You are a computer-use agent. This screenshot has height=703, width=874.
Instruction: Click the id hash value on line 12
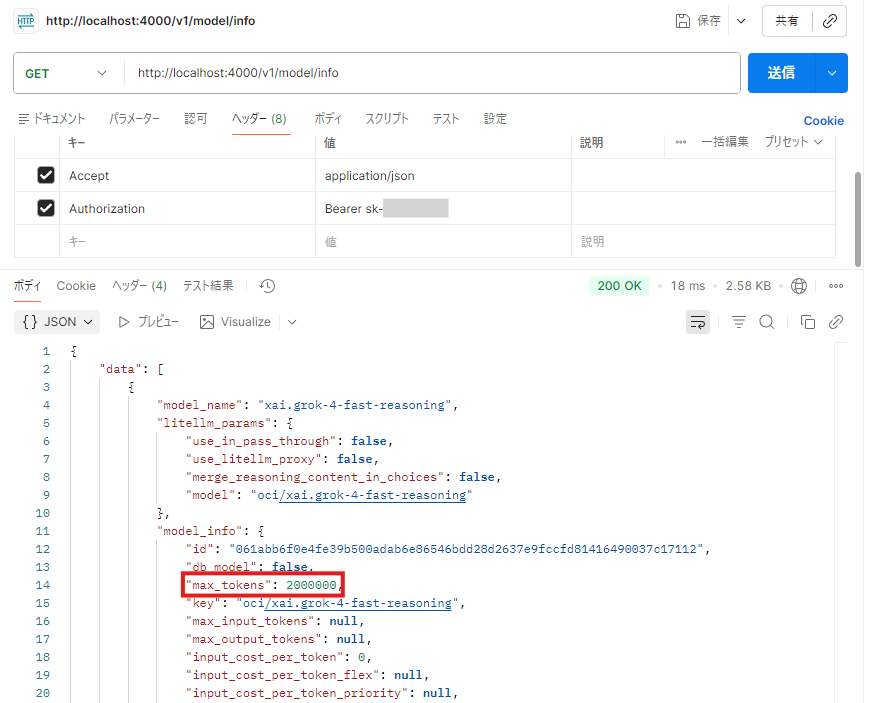(x=466, y=549)
